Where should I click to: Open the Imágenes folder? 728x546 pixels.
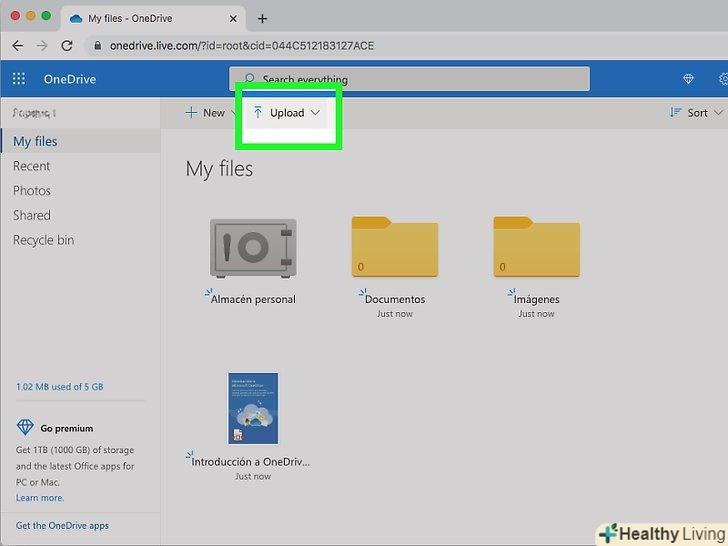click(536, 247)
